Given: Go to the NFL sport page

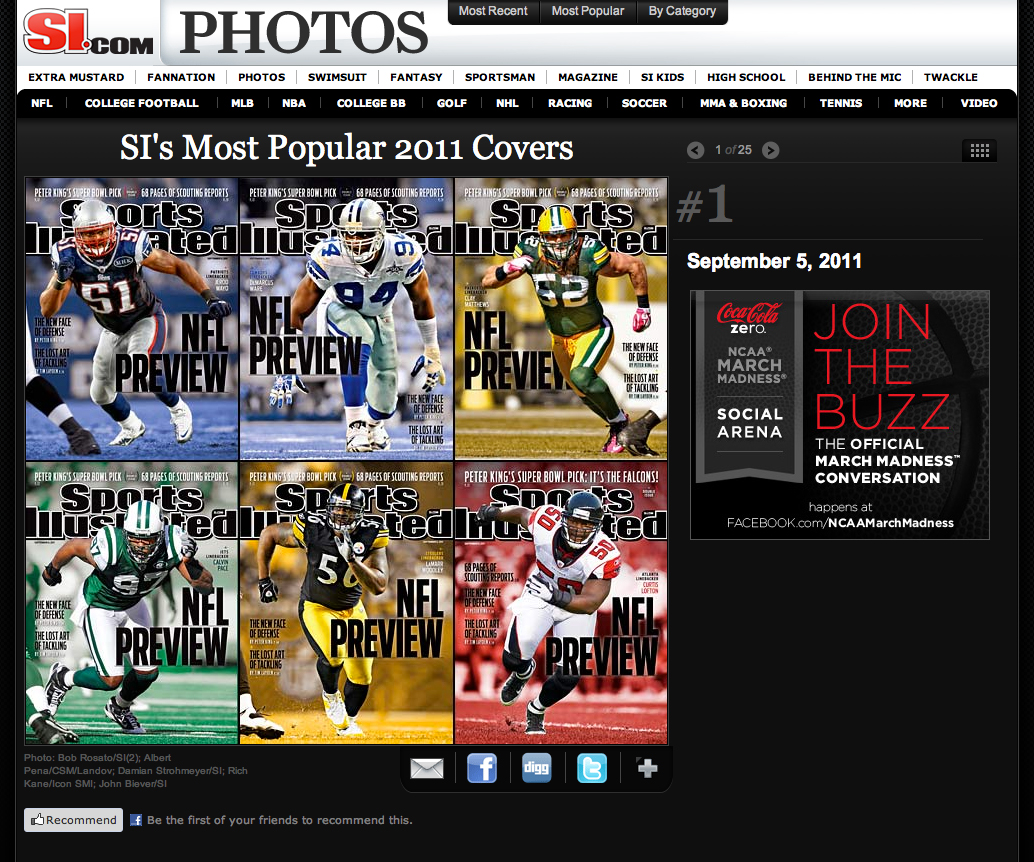Looking at the screenshot, I should (42, 103).
